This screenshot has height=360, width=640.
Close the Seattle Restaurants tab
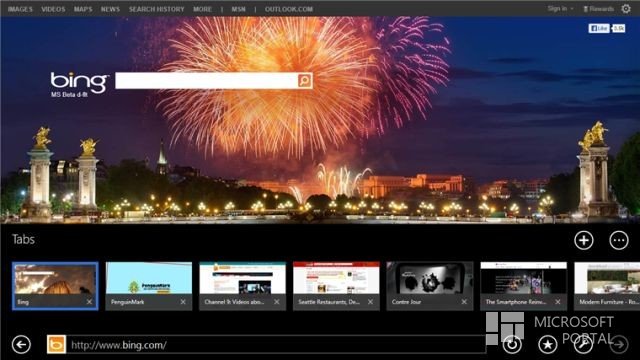click(370, 302)
